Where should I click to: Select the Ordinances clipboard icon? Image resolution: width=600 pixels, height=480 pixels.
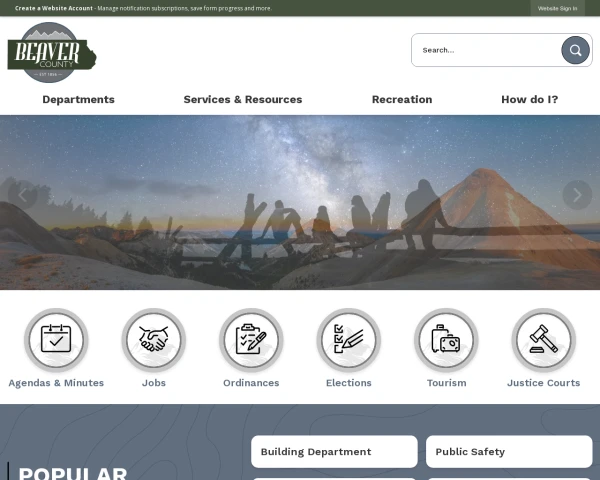coord(251,340)
